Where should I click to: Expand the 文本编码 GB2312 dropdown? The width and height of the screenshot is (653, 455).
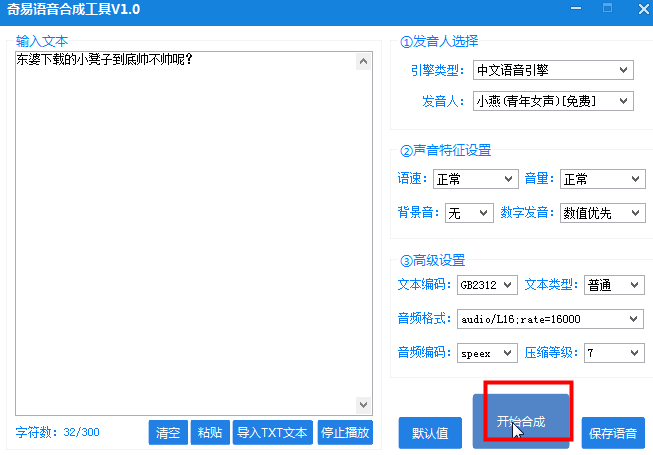(x=487, y=285)
